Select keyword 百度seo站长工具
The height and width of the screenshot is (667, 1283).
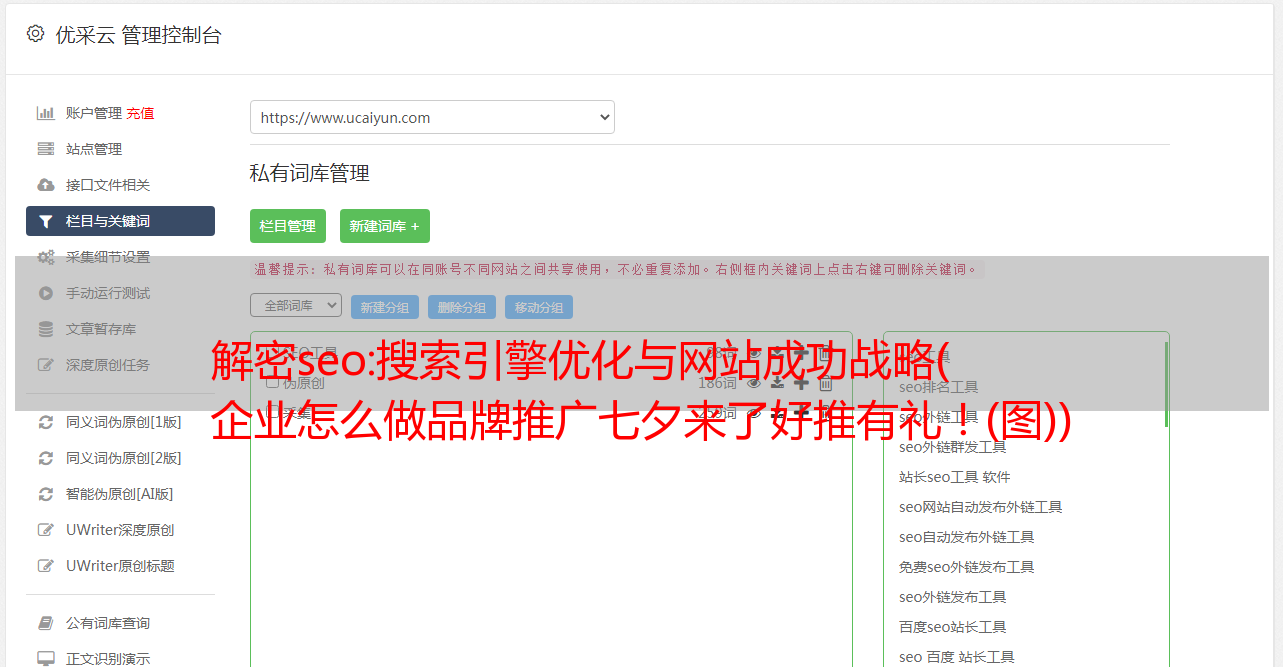(953, 627)
